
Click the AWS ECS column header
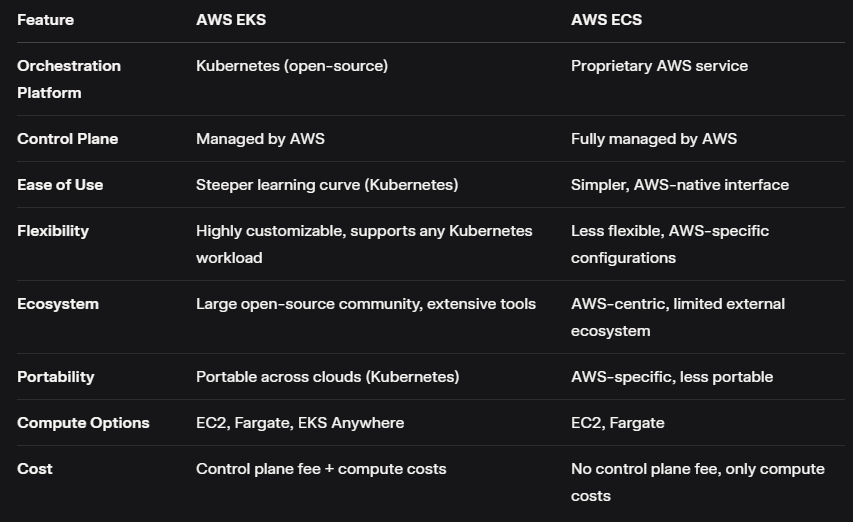click(606, 20)
